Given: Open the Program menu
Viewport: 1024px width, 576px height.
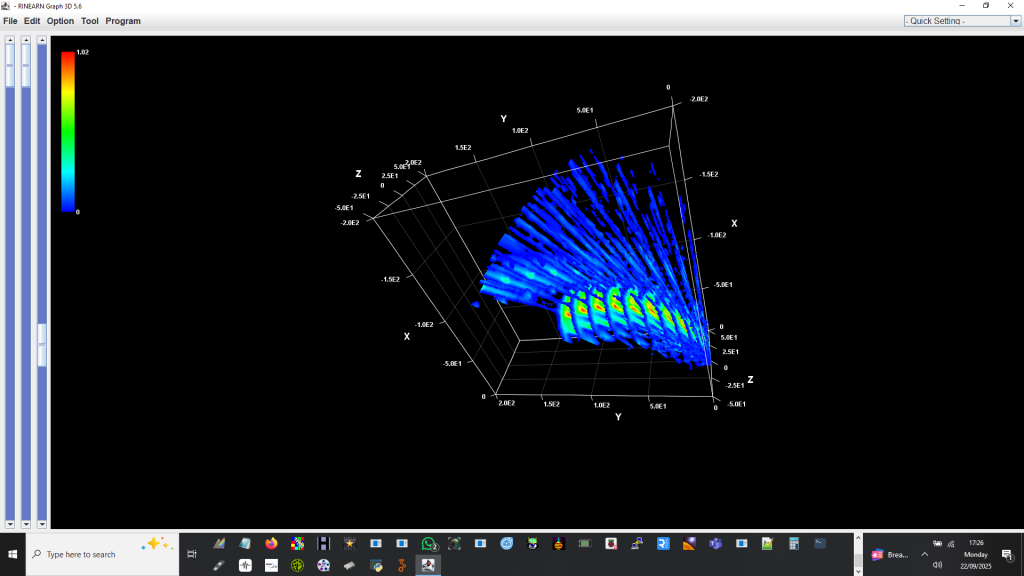Looking at the screenshot, I should tap(123, 21).
